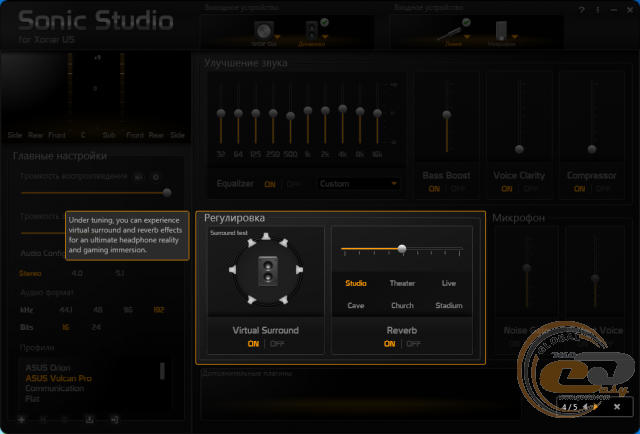The width and height of the screenshot is (640, 434).
Task: Turn Virtual Surround ON
Action: [x=253, y=344]
